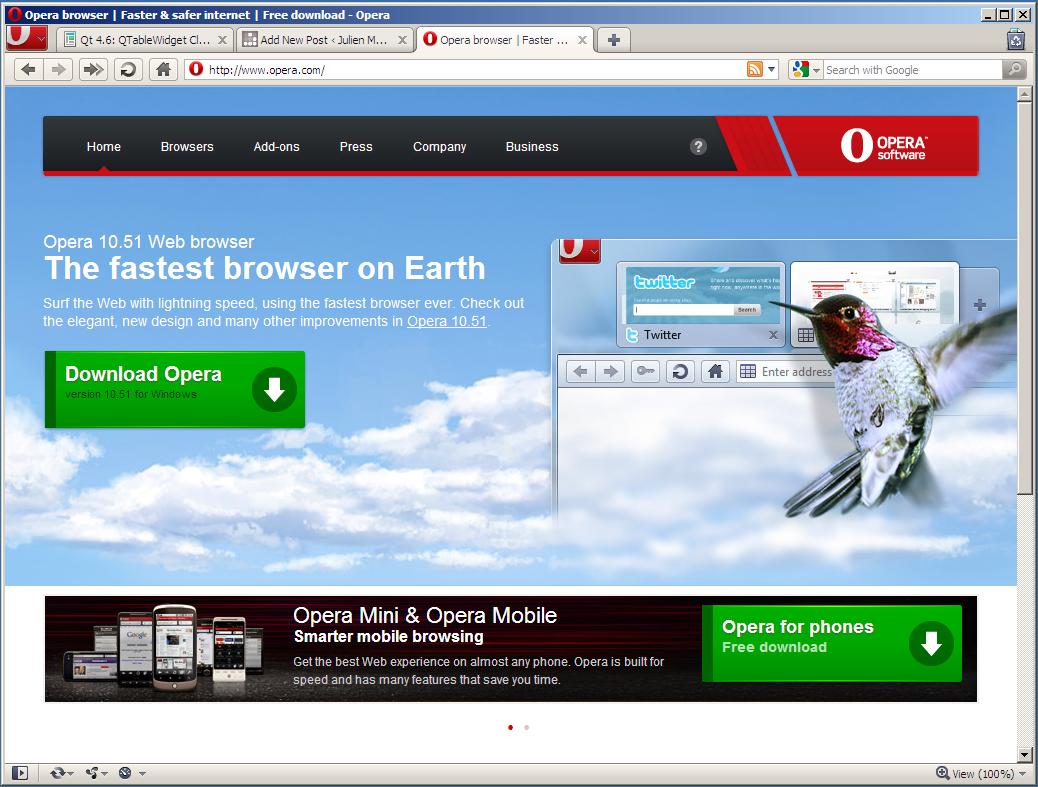Open the Business navigation item
This screenshot has height=787, width=1038.
tap(532, 146)
